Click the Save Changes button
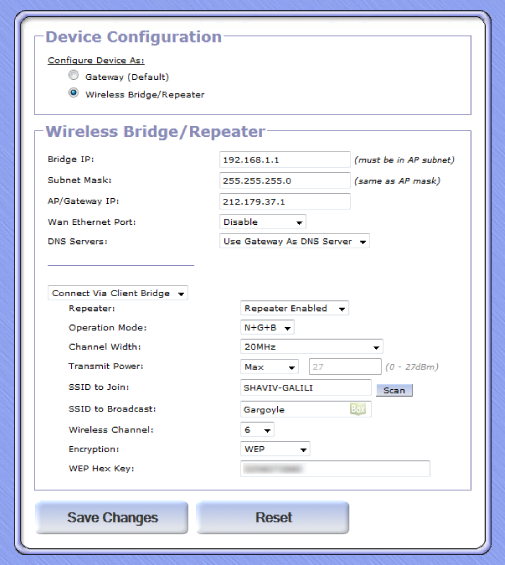 (112, 517)
